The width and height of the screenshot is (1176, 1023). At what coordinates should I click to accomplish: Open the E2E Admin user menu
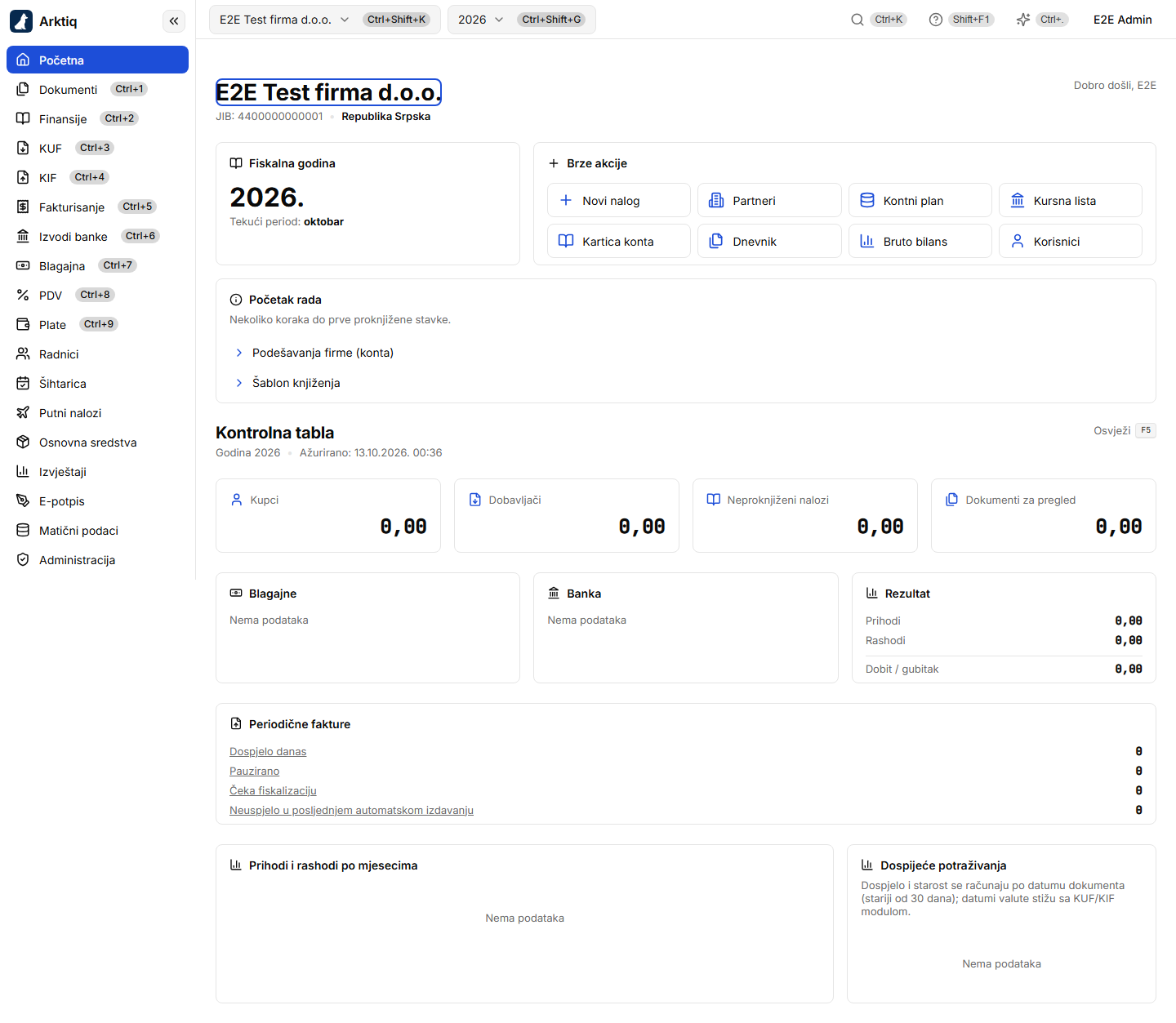tap(1123, 20)
